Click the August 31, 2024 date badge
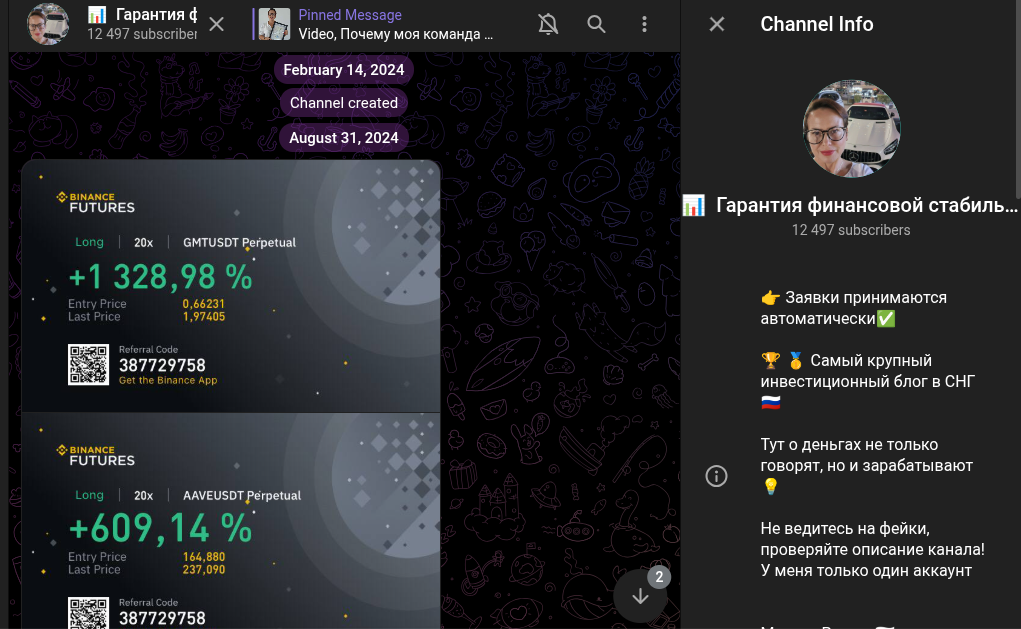The width and height of the screenshot is (1021, 629). coord(343,138)
